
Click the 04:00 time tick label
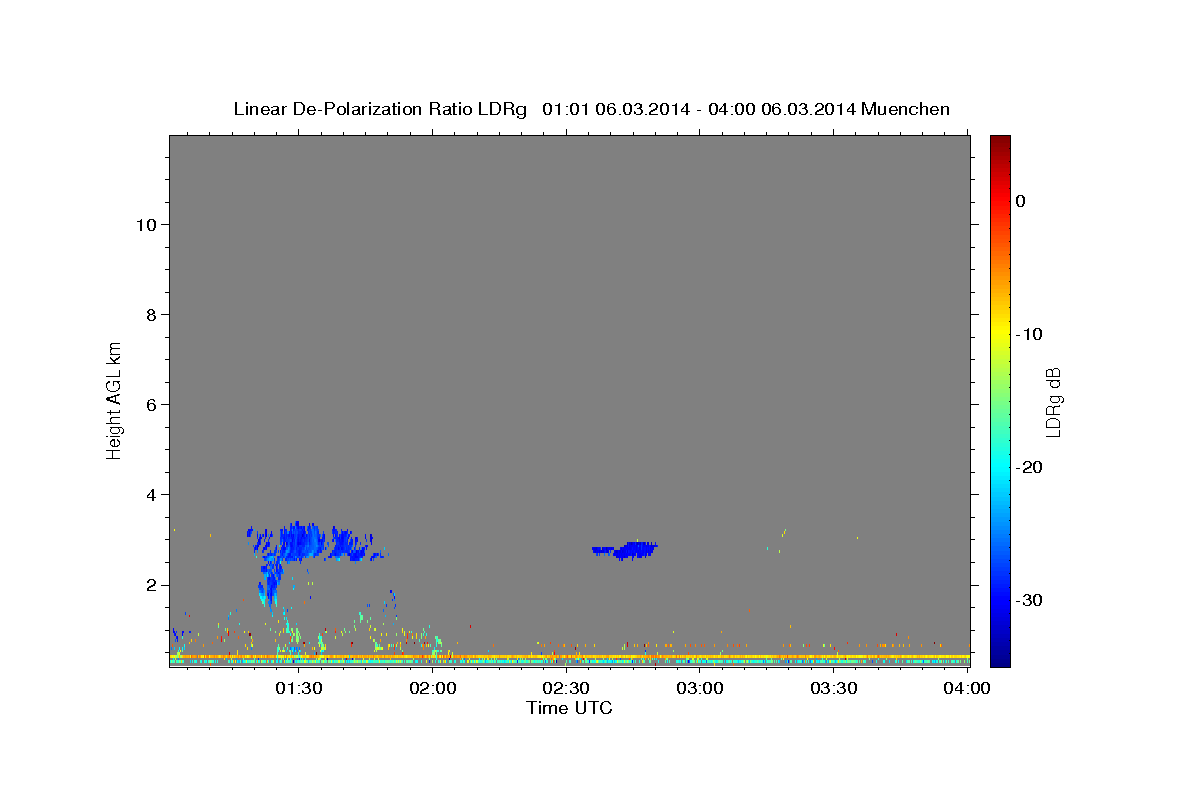[968, 688]
